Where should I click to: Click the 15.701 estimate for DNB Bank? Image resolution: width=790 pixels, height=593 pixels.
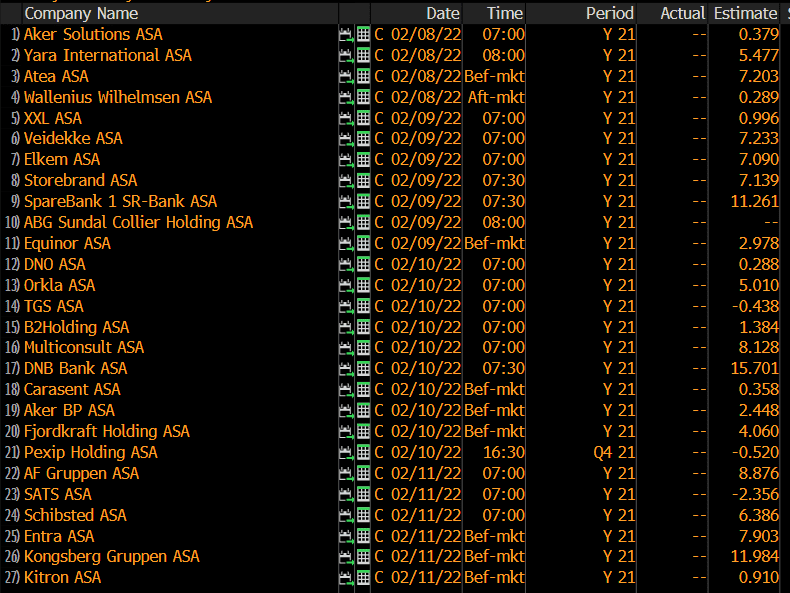pyautogui.click(x=755, y=369)
